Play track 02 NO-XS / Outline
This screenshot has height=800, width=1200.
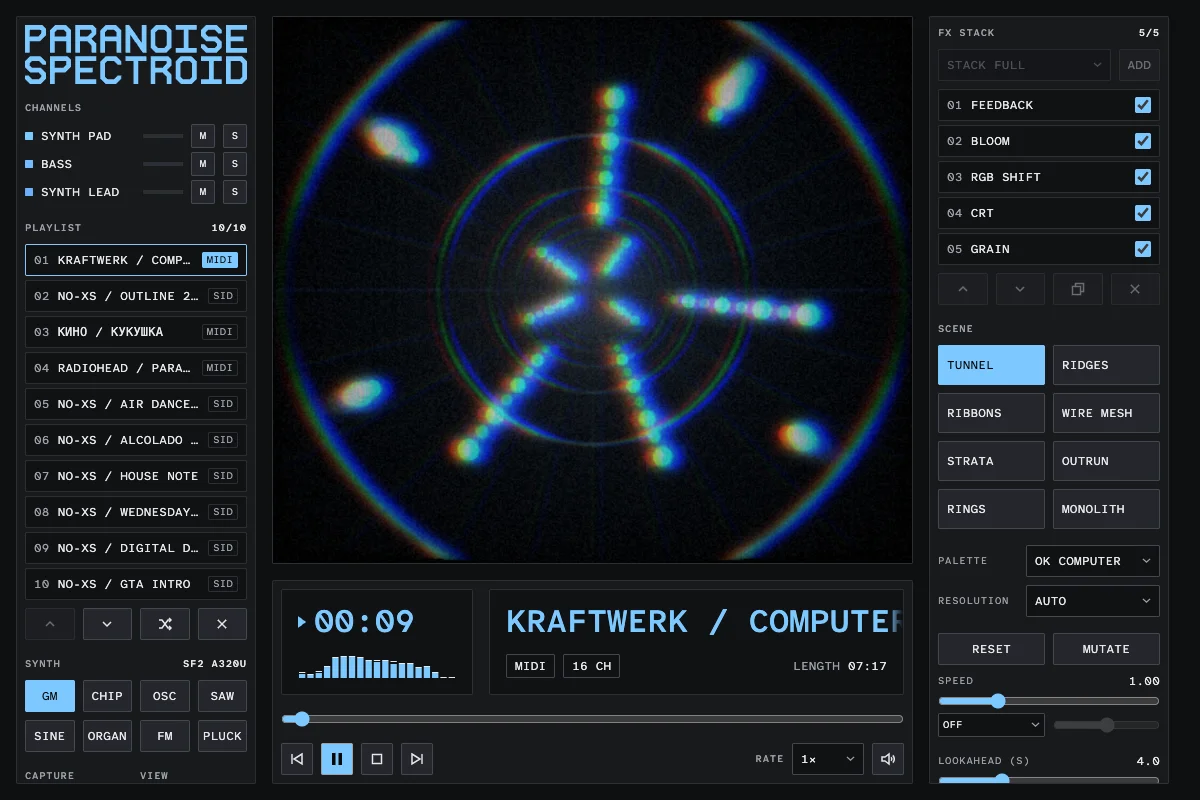[136, 296]
